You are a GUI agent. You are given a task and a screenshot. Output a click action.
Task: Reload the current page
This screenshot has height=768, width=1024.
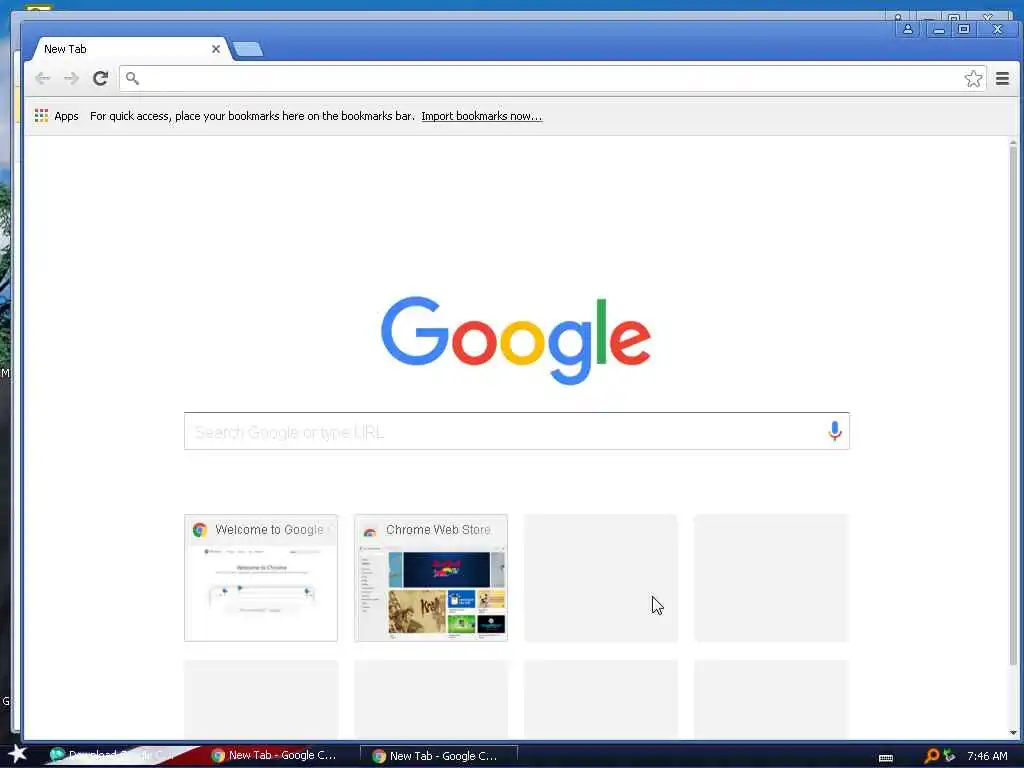[x=100, y=78]
